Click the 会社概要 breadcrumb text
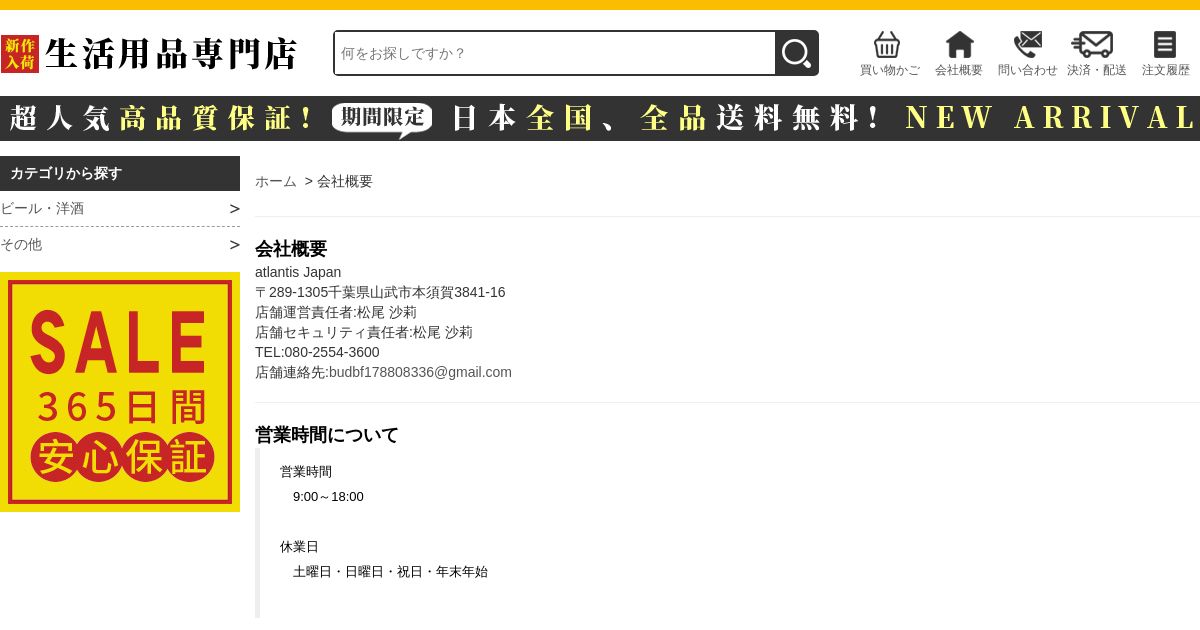The image size is (1200, 630). point(345,181)
